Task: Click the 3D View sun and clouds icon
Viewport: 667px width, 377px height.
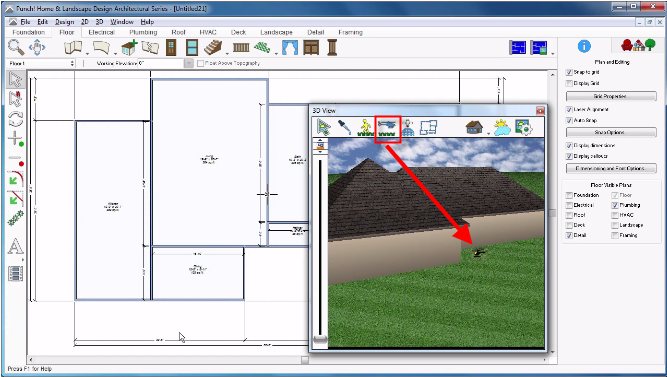Action: point(502,127)
